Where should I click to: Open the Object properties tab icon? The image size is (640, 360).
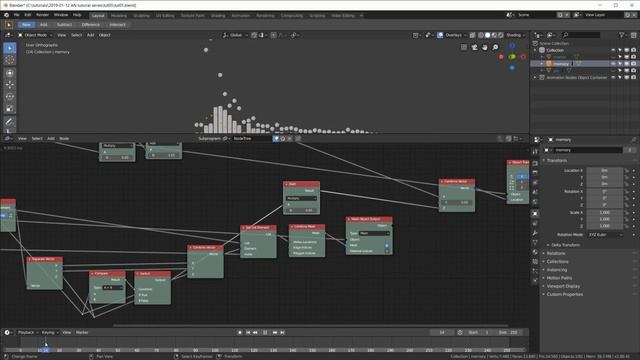pos(535,213)
